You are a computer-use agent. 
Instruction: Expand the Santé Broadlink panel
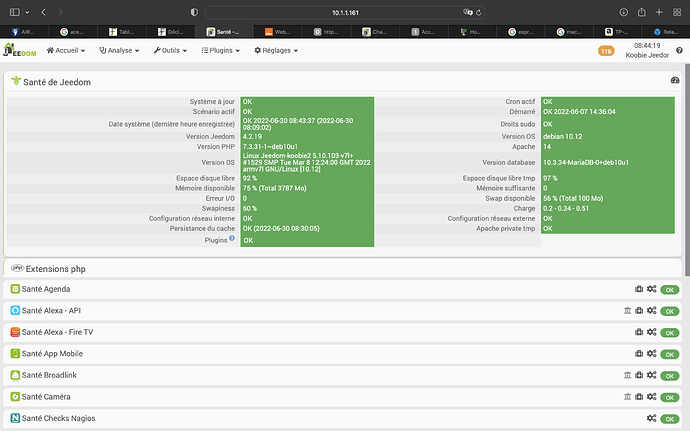point(342,375)
